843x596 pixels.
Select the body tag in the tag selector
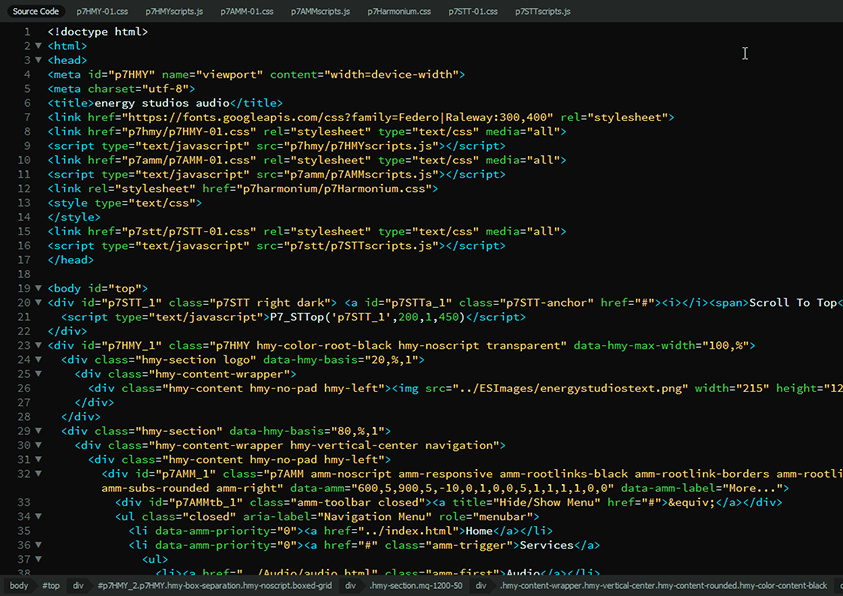(x=19, y=586)
